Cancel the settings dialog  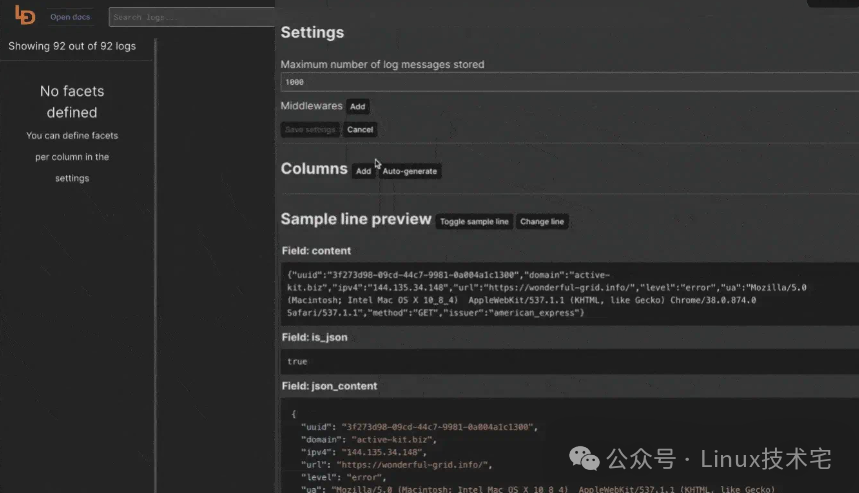coord(360,129)
